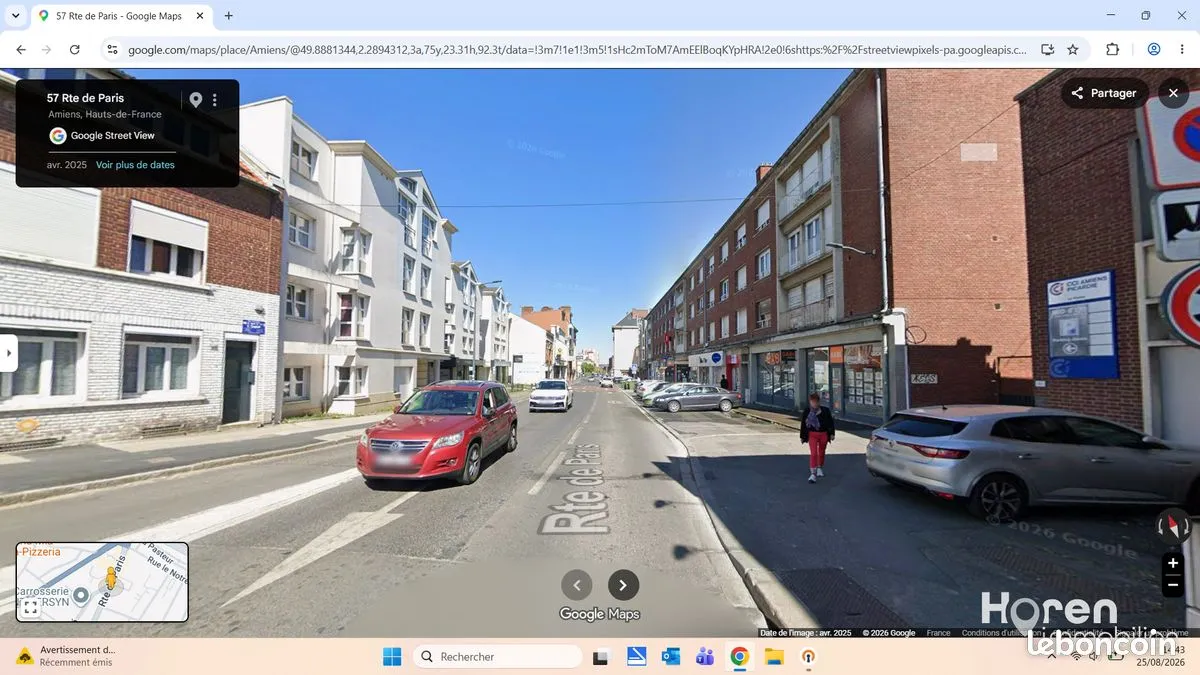This screenshot has height=675, width=1200.
Task: Click the fullscreen icon on mini map
Action: tap(30, 606)
